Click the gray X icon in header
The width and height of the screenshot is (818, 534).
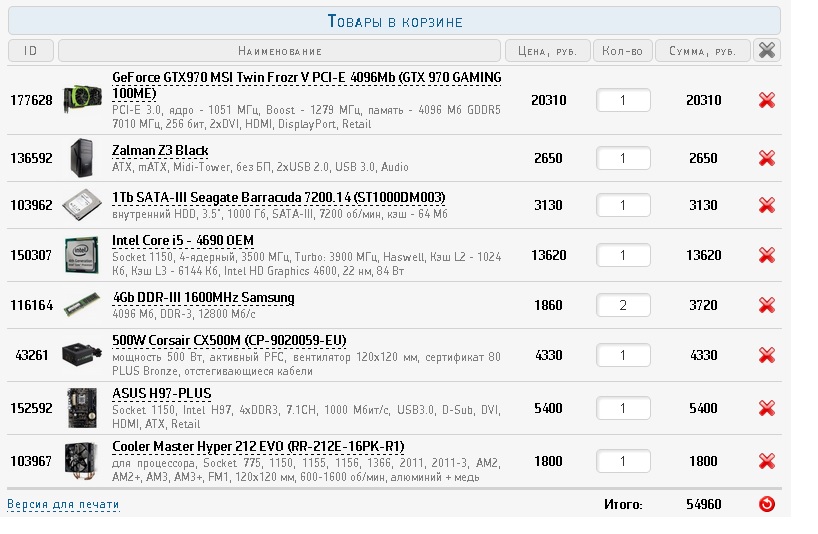767,51
